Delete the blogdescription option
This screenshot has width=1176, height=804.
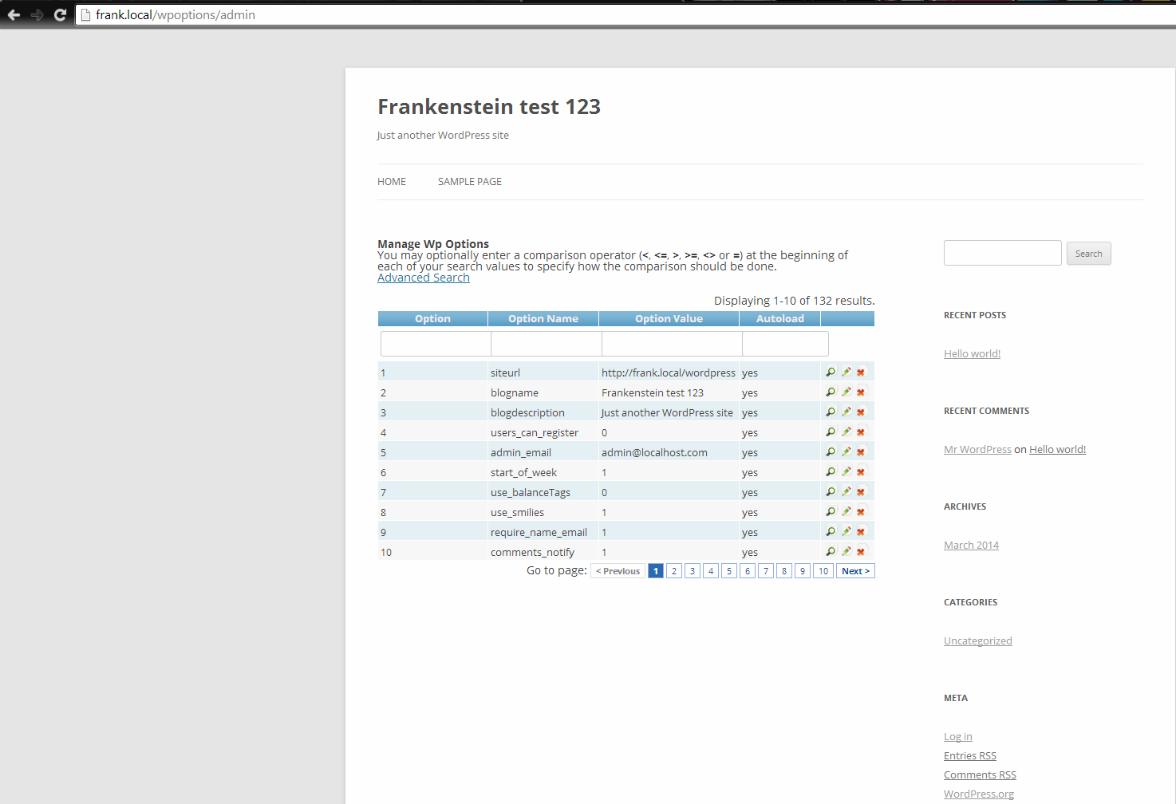(860, 411)
